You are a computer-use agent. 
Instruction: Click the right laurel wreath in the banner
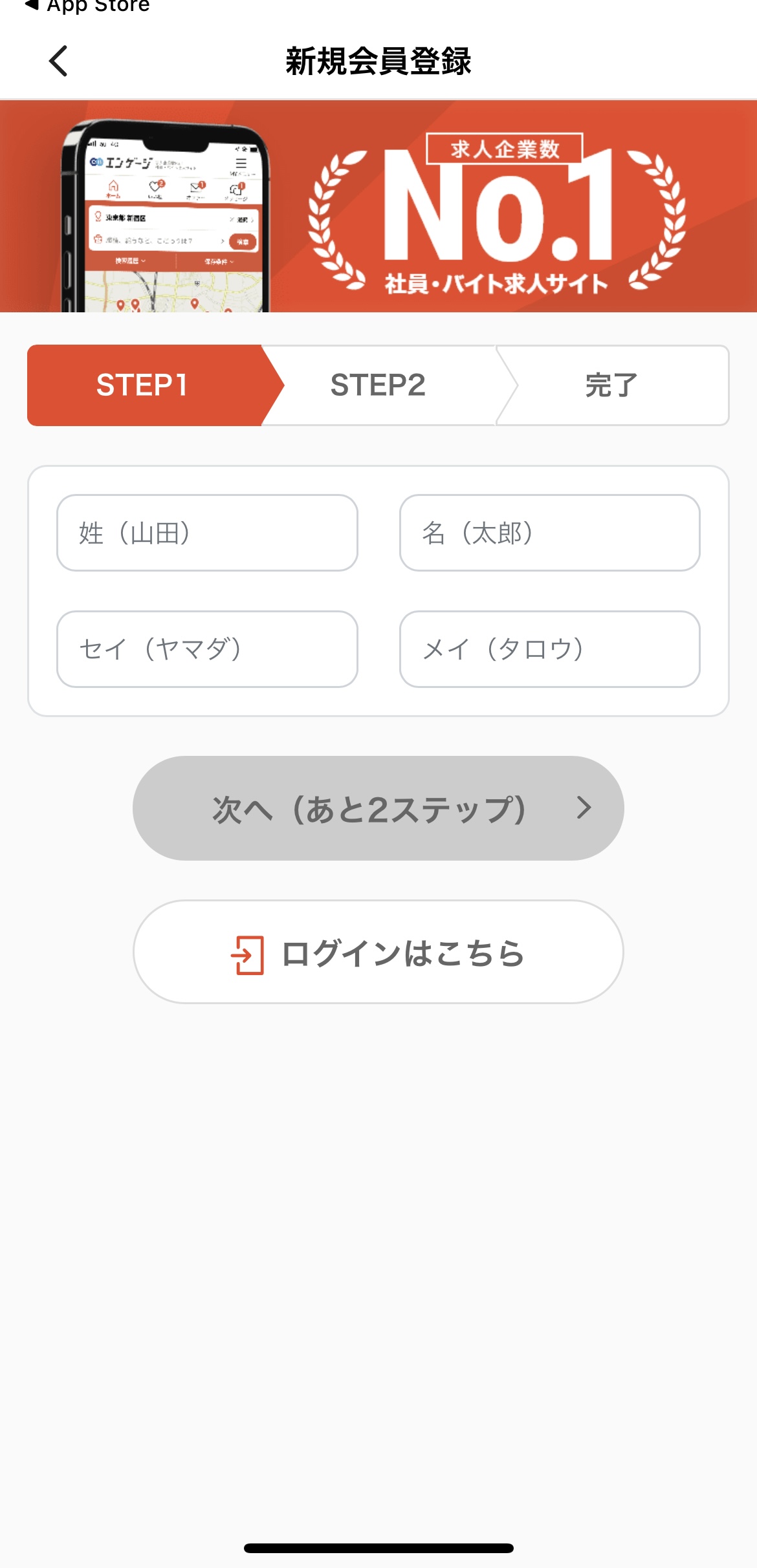pyautogui.click(x=659, y=220)
